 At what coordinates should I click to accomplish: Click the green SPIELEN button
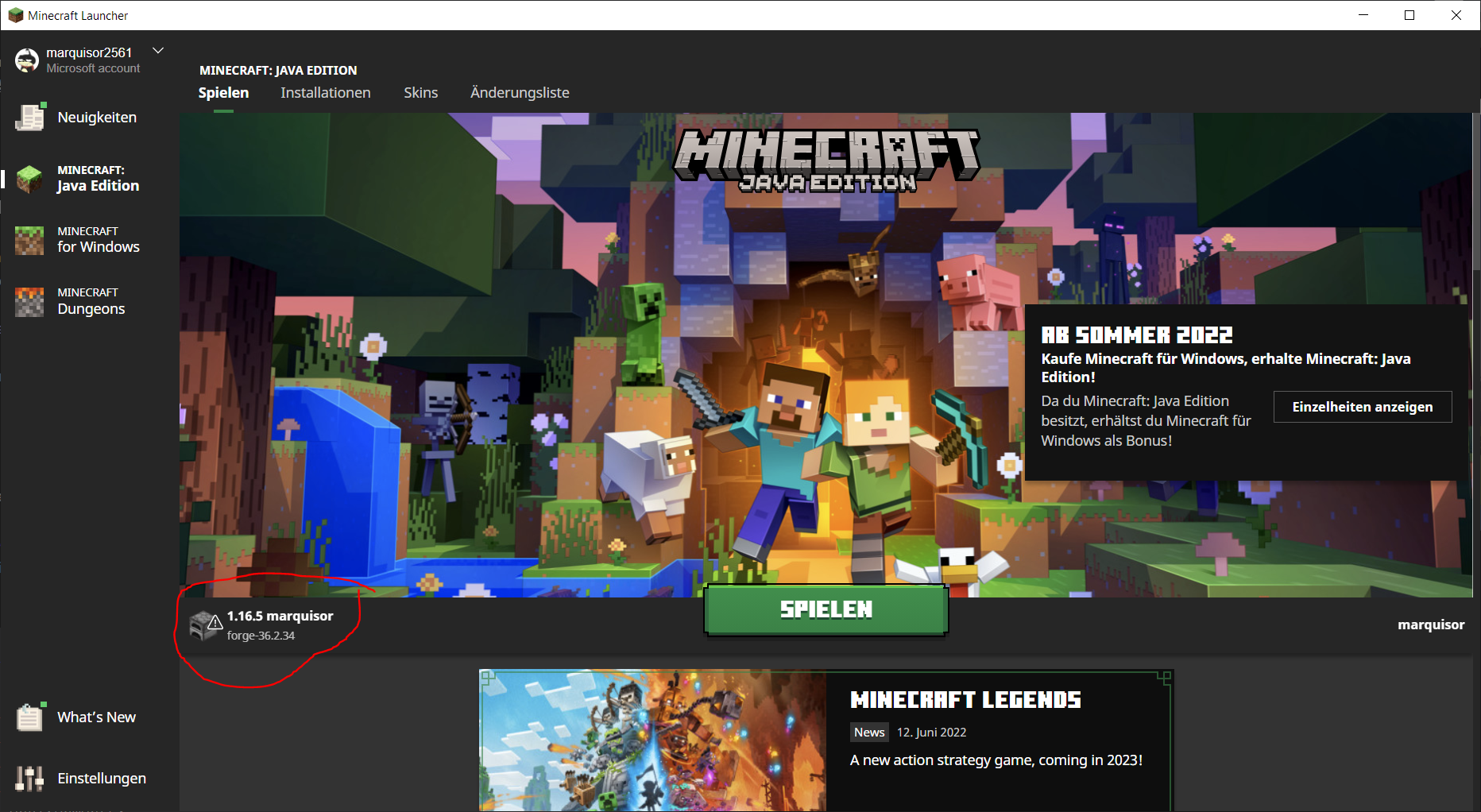826,609
